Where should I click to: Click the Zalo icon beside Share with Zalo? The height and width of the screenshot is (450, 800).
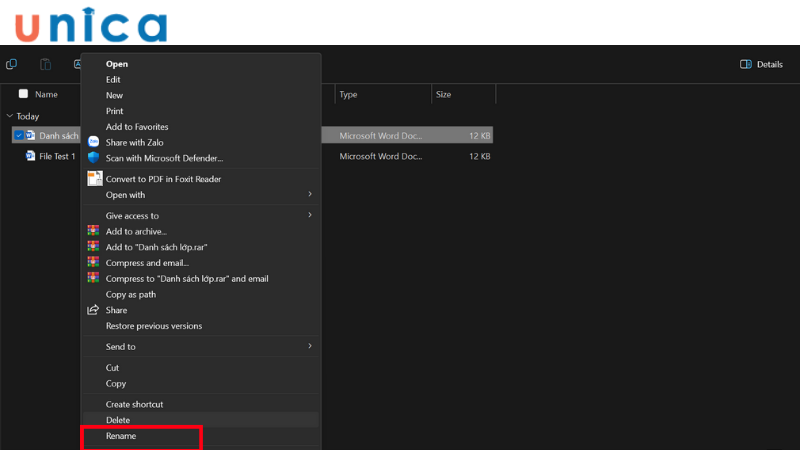94,142
